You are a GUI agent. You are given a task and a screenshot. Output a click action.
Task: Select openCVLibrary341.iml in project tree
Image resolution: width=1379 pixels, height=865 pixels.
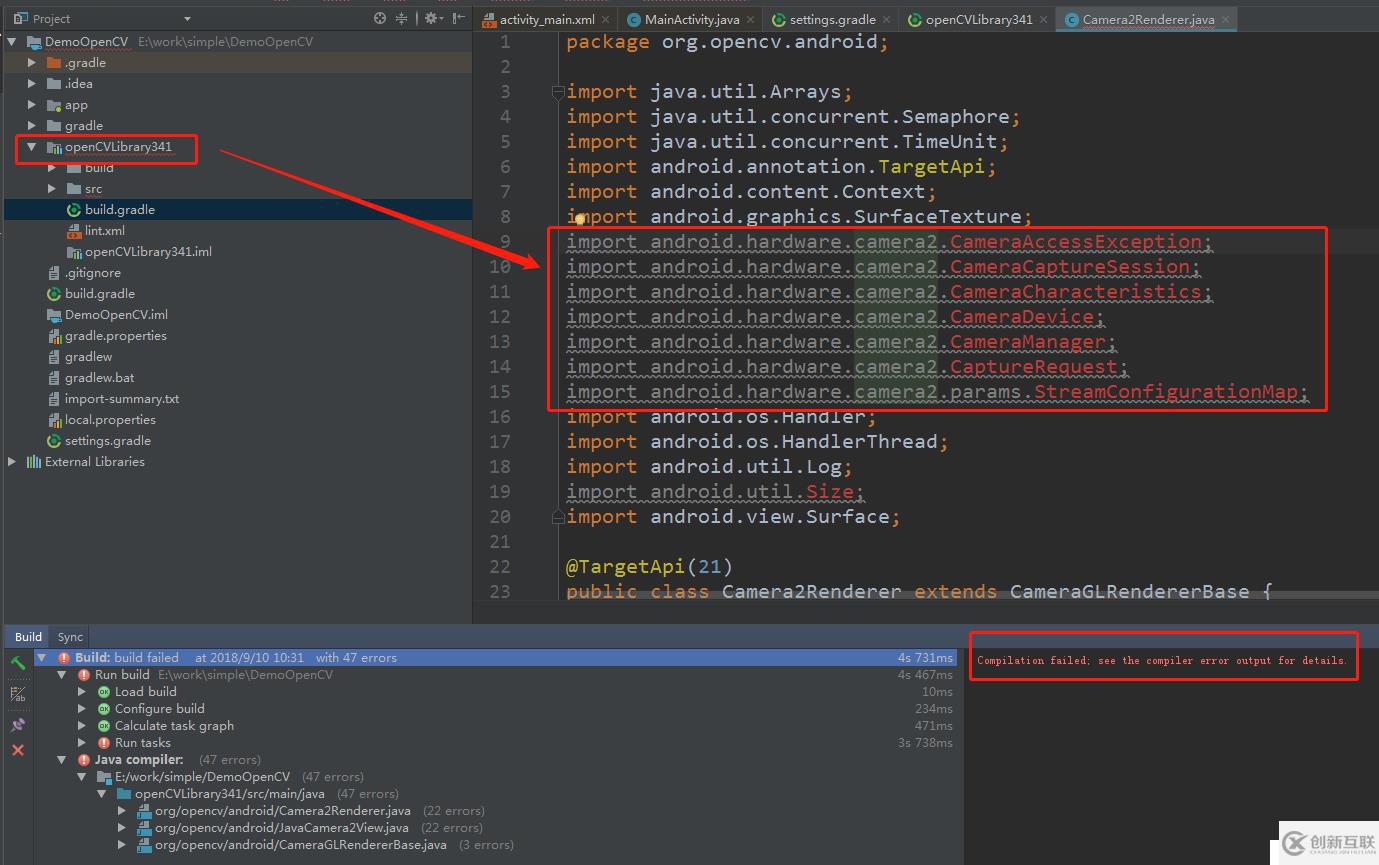tap(148, 252)
